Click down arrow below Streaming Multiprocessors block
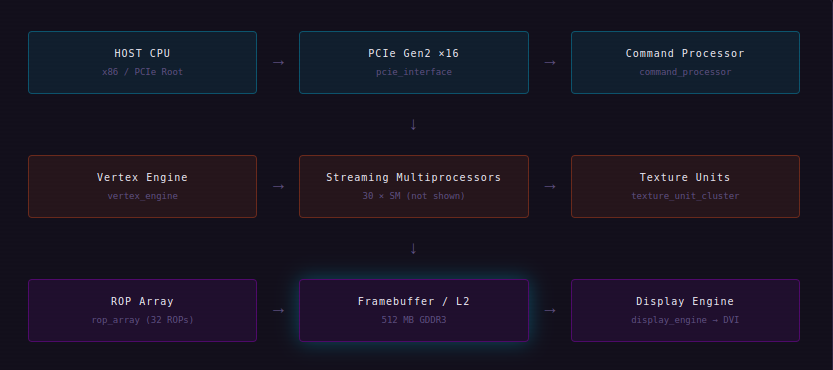The width and height of the screenshot is (833, 370). pyautogui.click(x=413, y=248)
